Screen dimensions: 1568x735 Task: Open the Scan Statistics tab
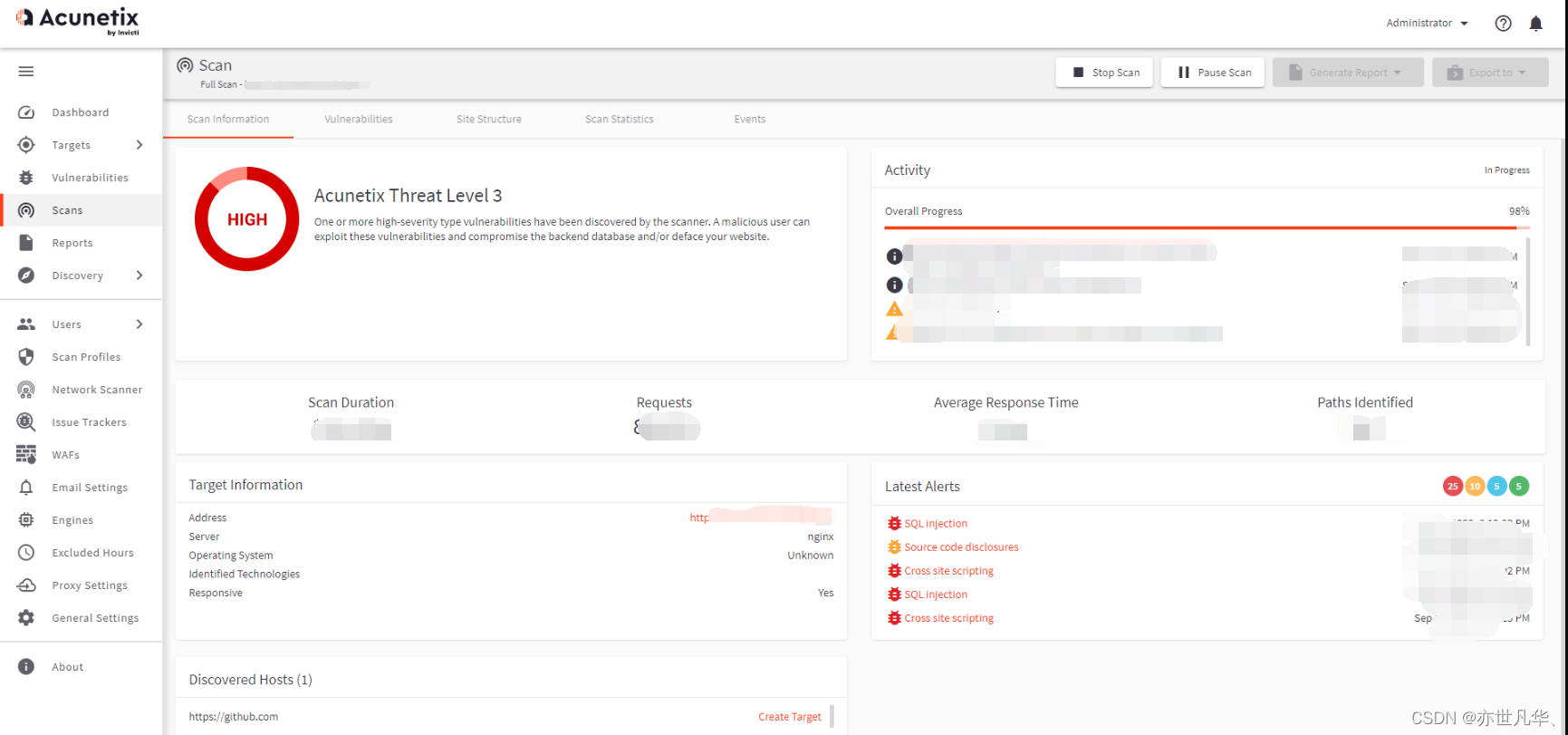coord(620,120)
